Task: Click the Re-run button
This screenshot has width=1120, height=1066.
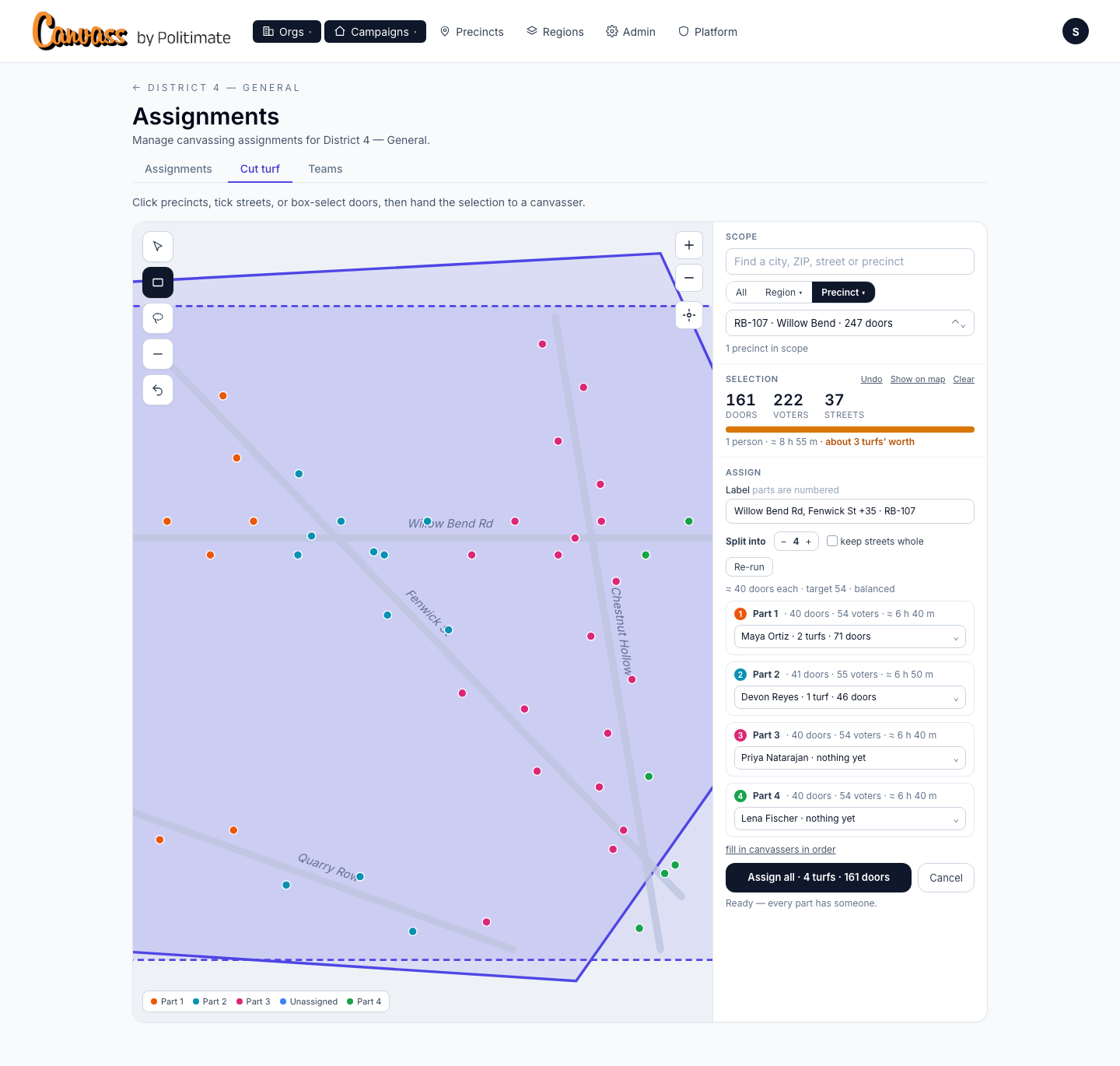Action: [x=749, y=567]
